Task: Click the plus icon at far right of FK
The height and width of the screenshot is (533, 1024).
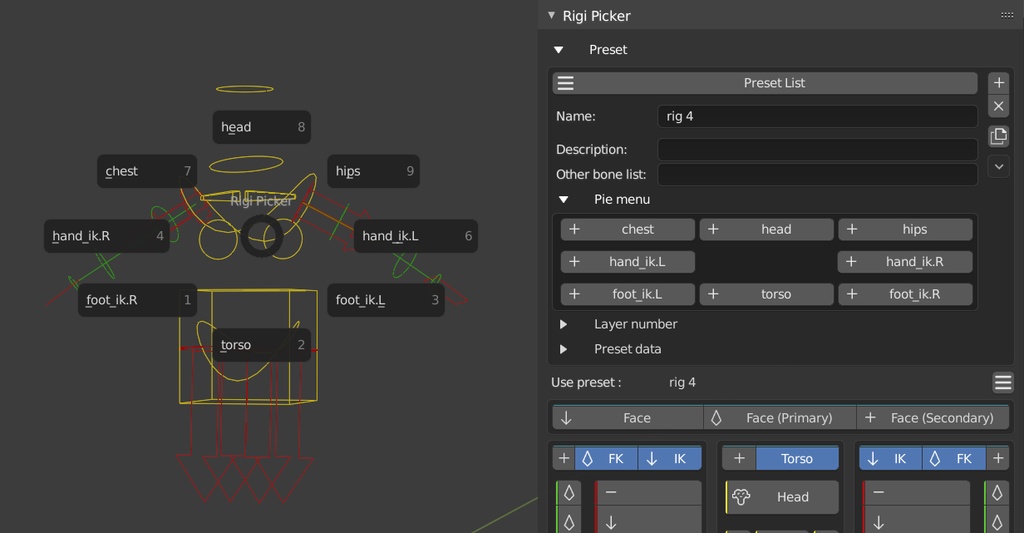Action: [998, 459]
